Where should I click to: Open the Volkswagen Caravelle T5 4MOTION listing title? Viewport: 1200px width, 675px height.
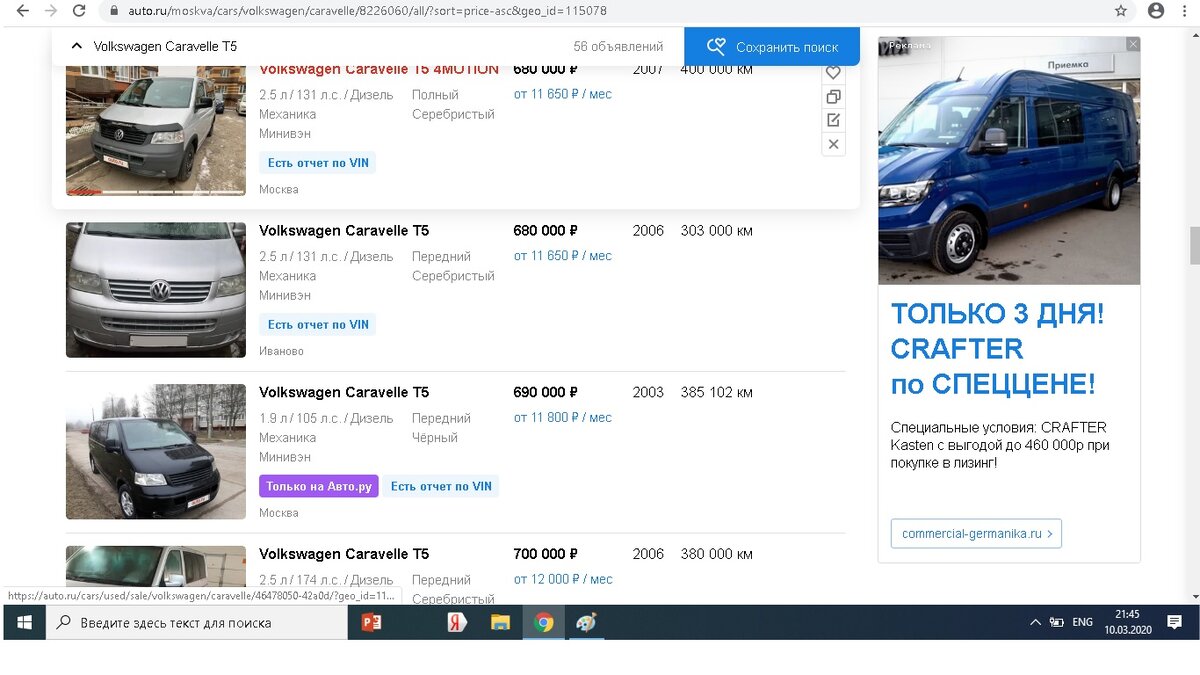tap(379, 70)
